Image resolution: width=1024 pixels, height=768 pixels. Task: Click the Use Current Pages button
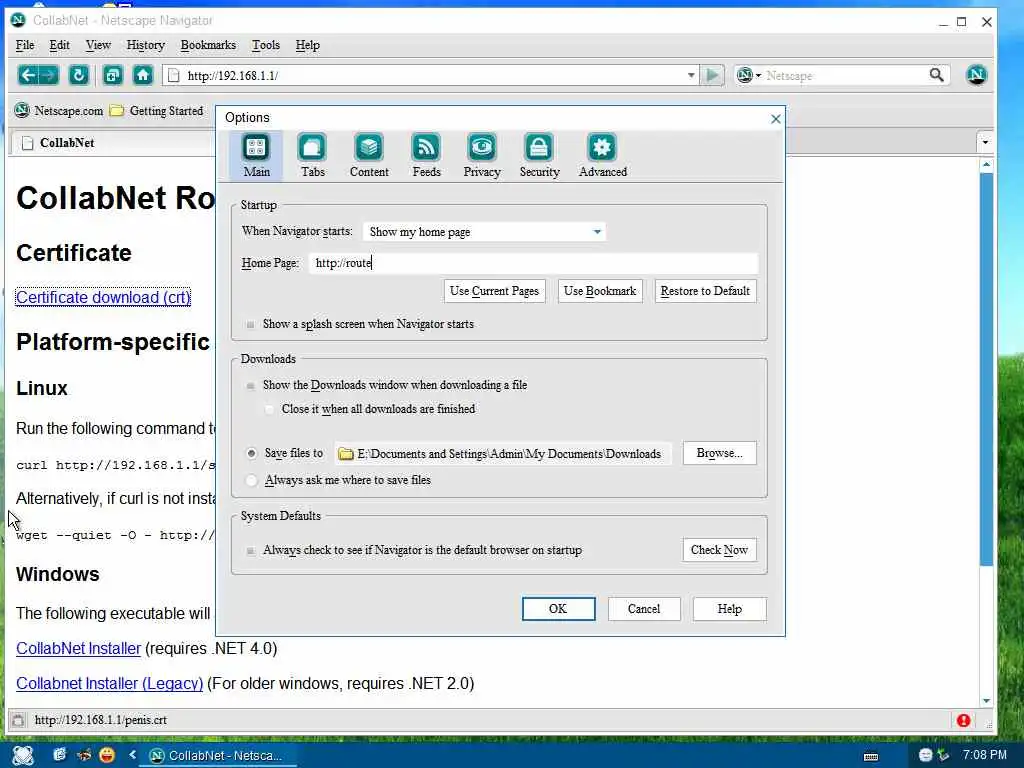(x=494, y=291)
